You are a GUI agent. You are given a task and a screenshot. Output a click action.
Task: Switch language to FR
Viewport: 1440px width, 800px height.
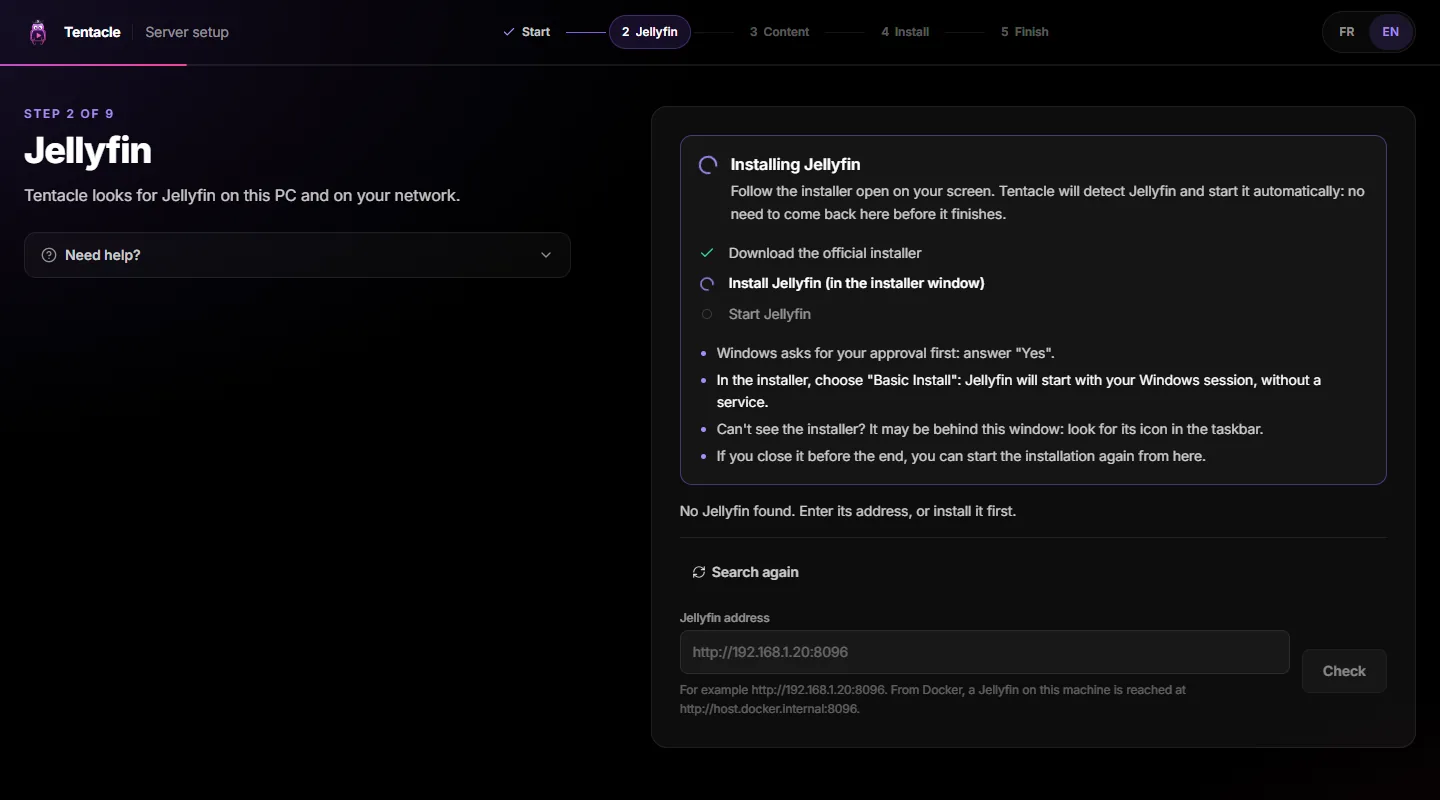click(x=1347, y=32)
